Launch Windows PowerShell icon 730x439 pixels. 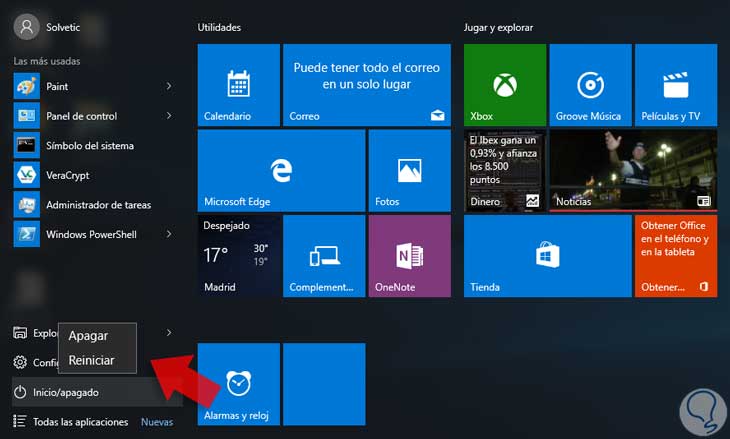(27, 234)
